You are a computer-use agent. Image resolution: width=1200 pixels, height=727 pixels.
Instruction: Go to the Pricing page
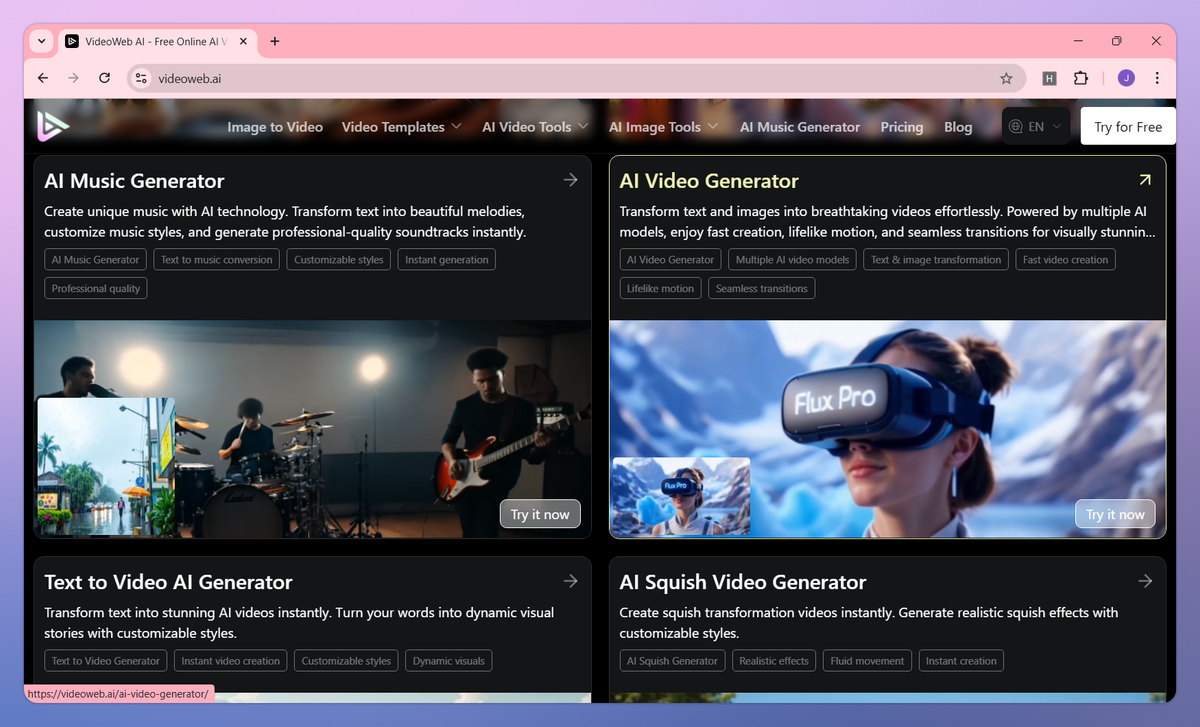(902, 127)
